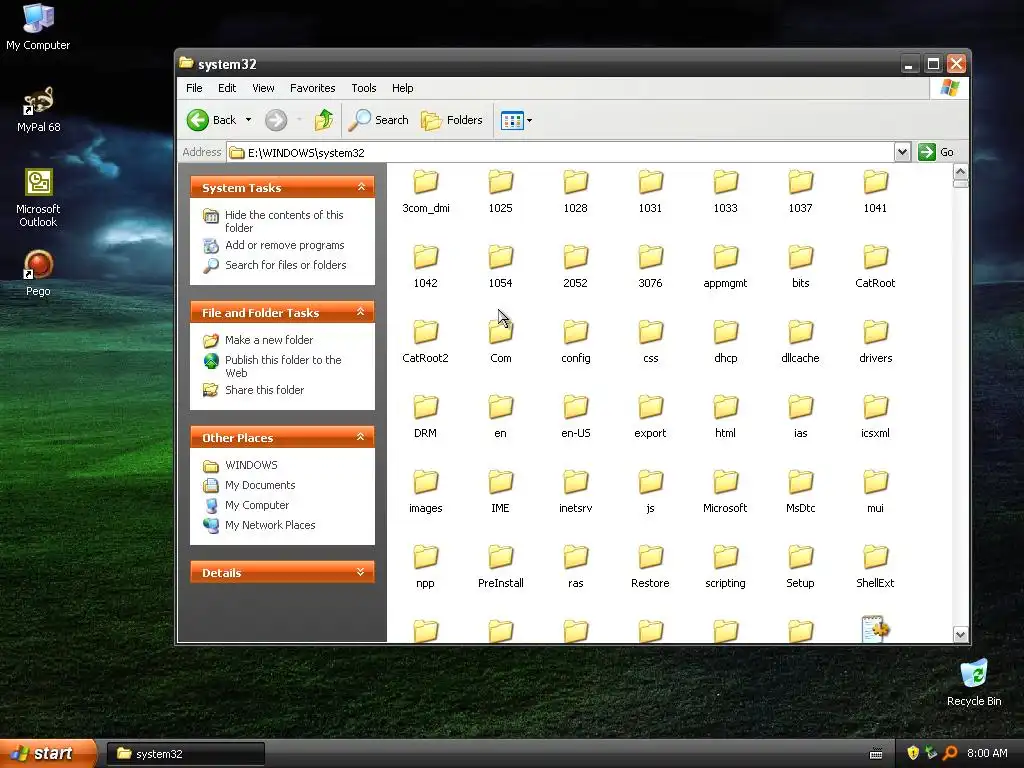Select the CatRoot2 folder
This screenshot has height=768, width=1024.
coord(426,342)
